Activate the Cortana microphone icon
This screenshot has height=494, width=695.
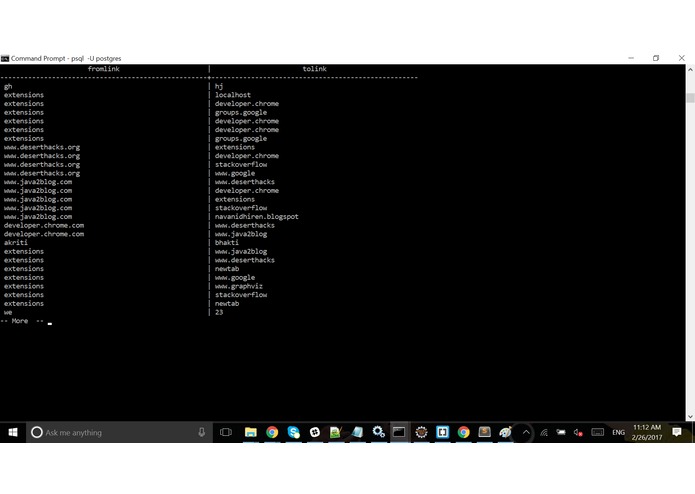point(202,432)
